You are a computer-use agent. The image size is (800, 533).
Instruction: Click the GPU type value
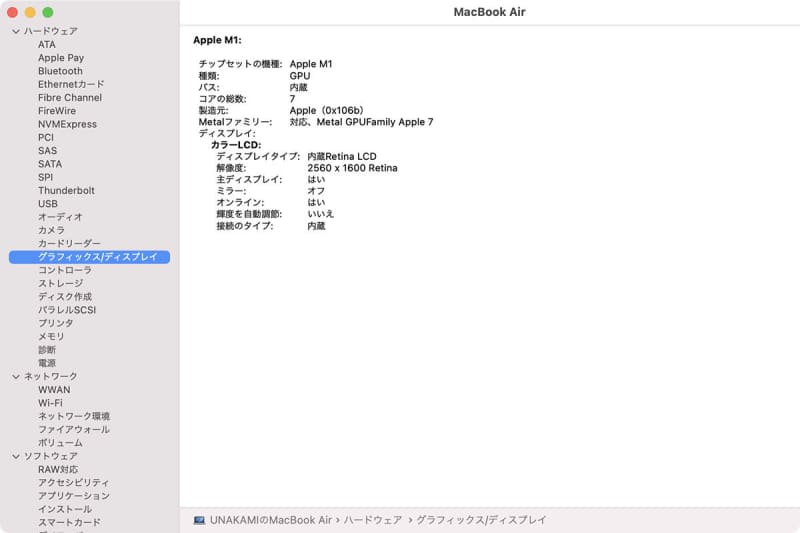click(300, 76)
